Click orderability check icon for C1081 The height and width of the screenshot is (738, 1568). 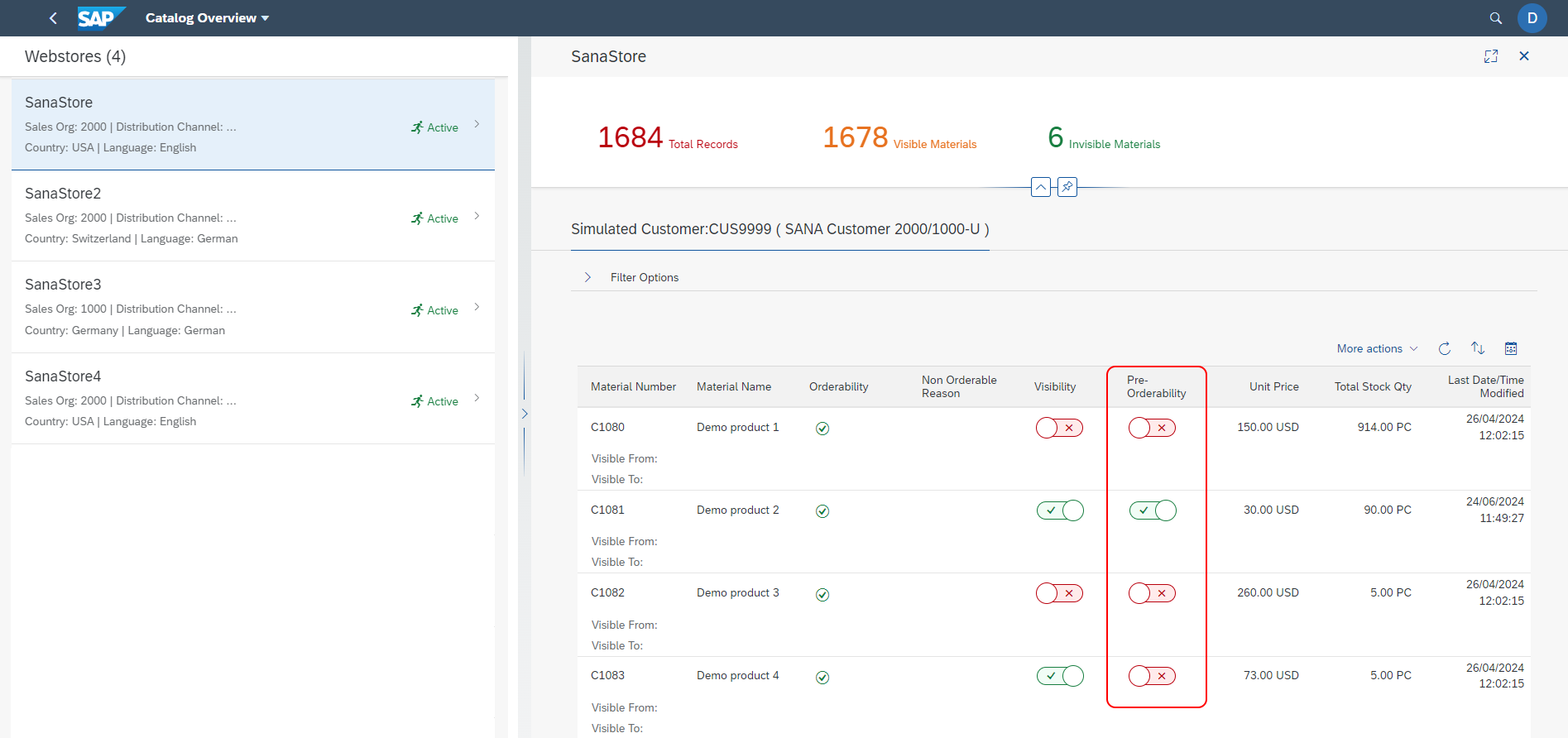822,511
